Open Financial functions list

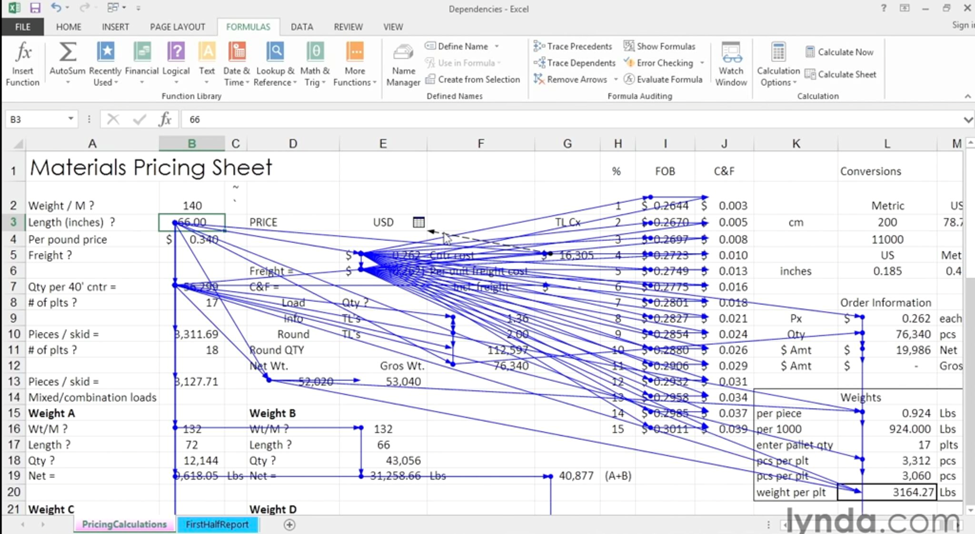point(142,64)
